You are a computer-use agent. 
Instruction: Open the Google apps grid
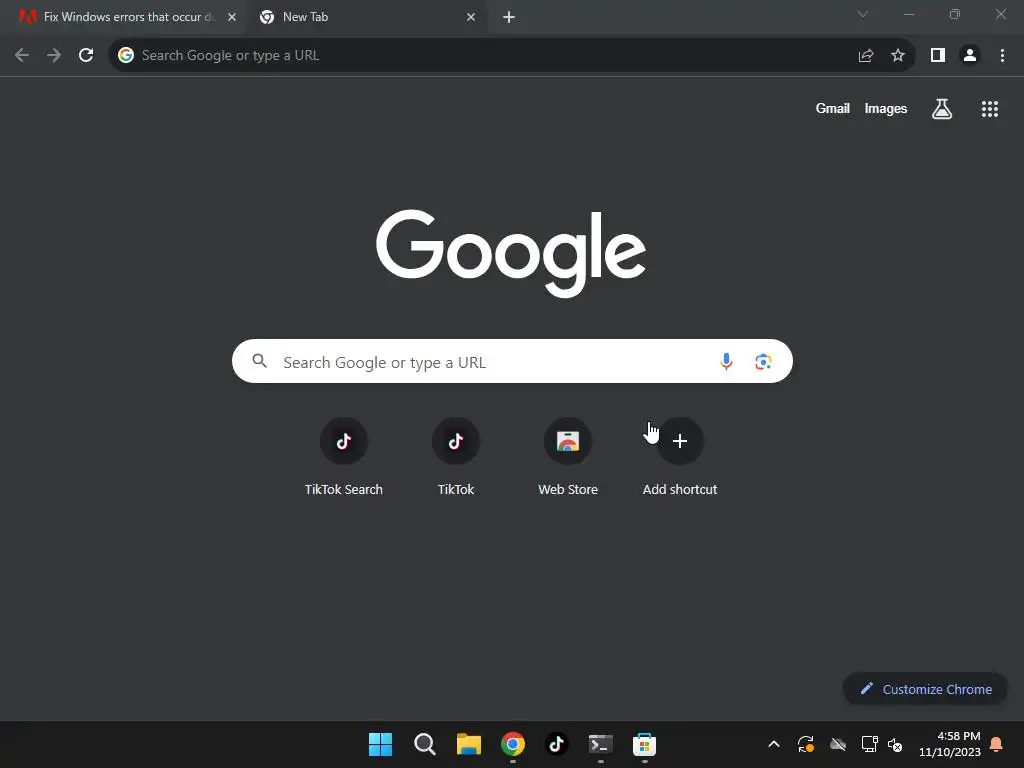tap(989, 109)
